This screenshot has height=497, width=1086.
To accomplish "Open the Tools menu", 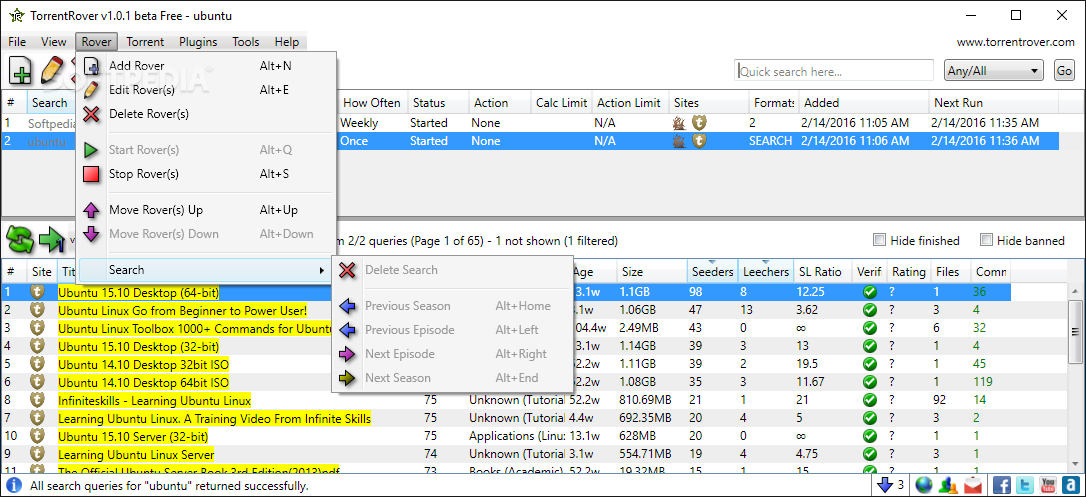I will tap(246, 42).
